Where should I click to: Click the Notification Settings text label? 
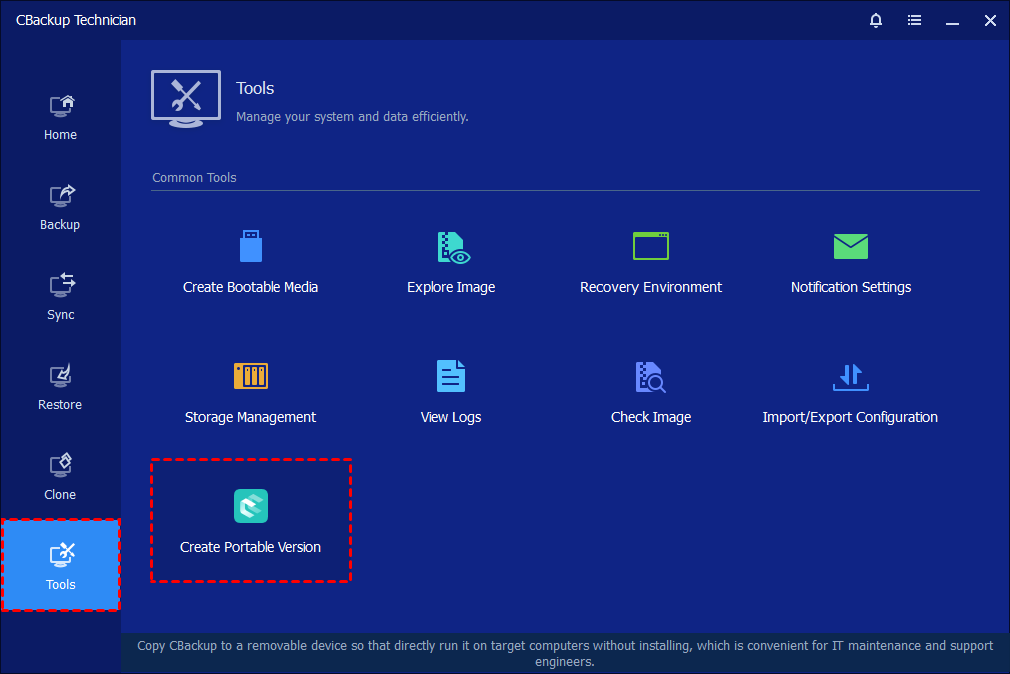click(851, 287)
